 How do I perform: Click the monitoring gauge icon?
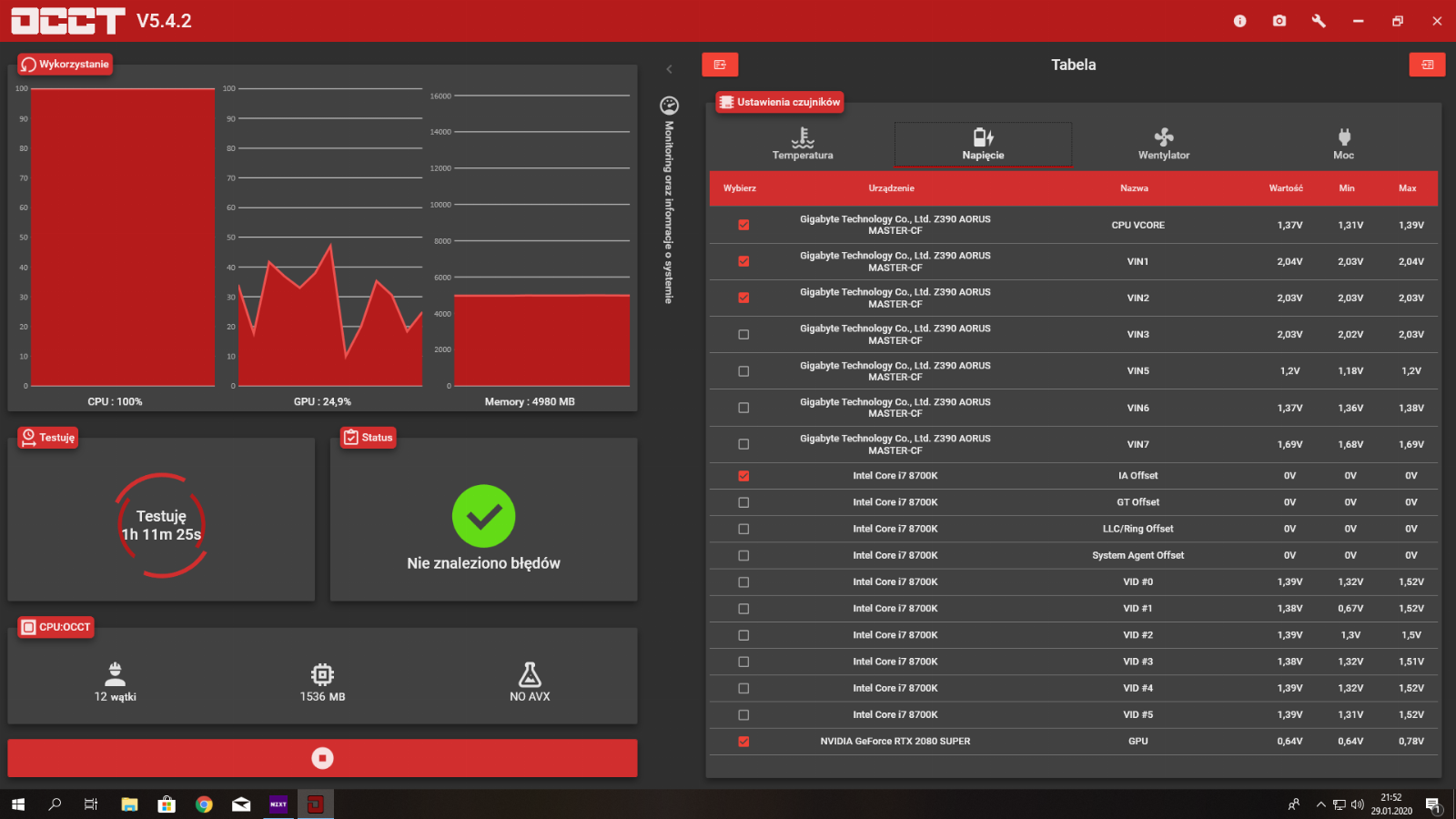pos(669,106)
